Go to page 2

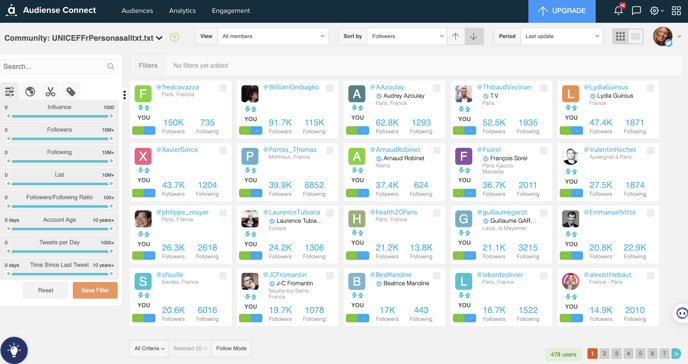tap(604, 353)
